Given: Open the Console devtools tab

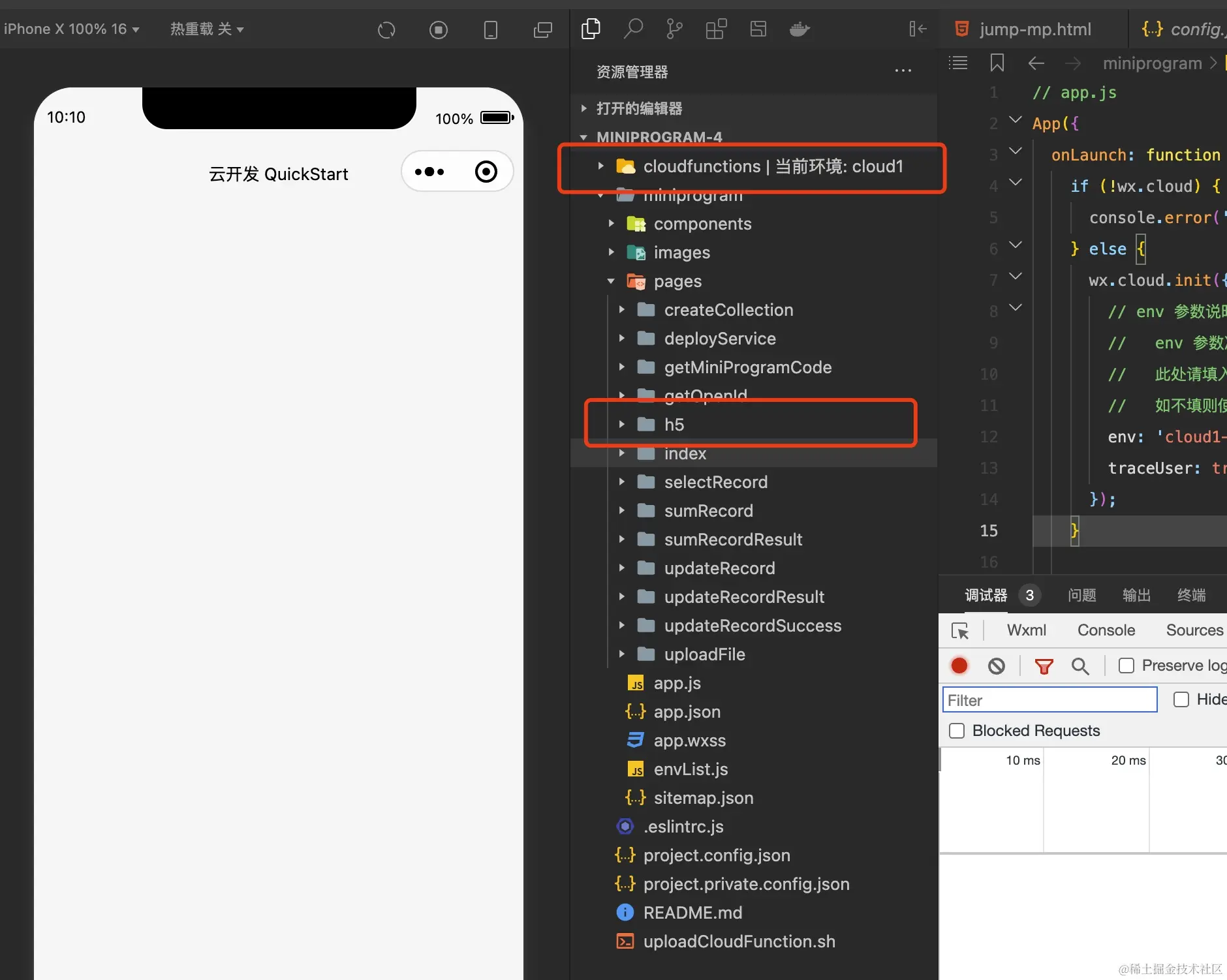Looking at the screenshot, I should (1106, 630).
